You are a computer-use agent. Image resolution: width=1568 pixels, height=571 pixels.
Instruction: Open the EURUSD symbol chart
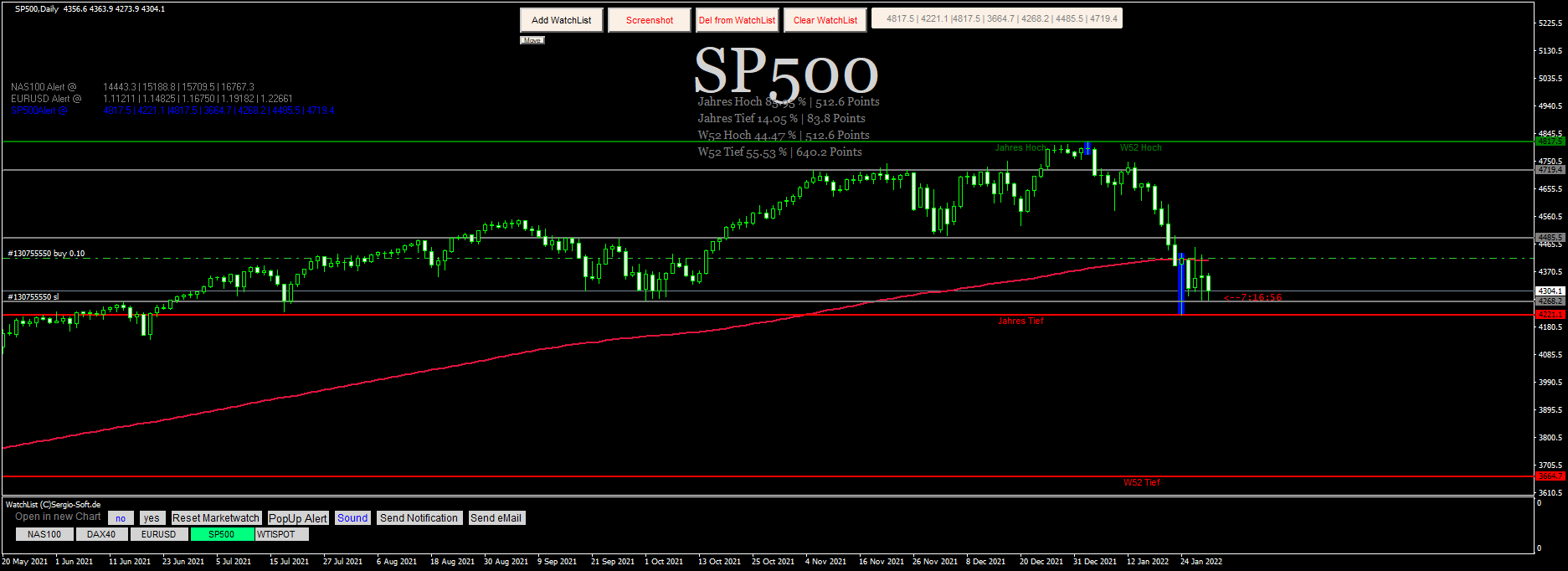pos(158,534)
